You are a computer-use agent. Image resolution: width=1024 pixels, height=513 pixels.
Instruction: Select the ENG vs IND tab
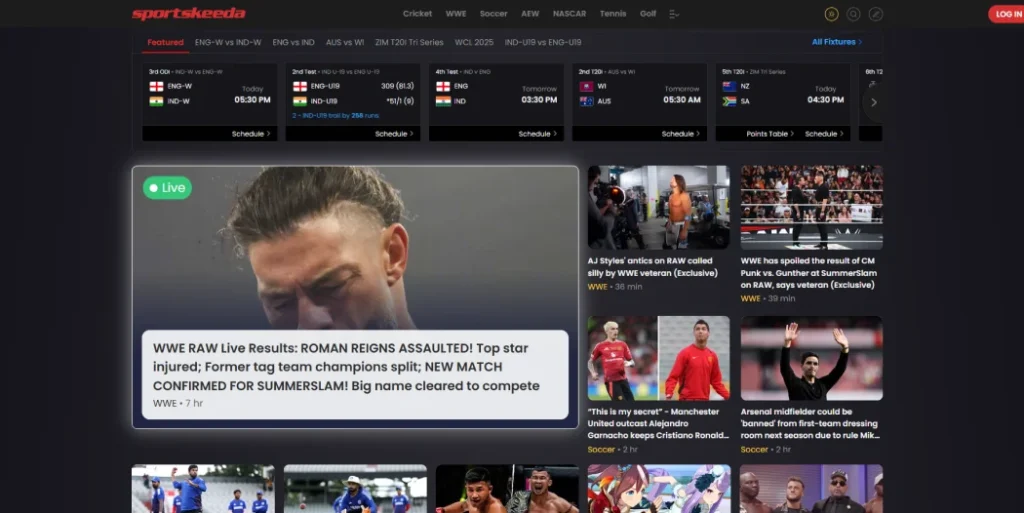[293, 42]
